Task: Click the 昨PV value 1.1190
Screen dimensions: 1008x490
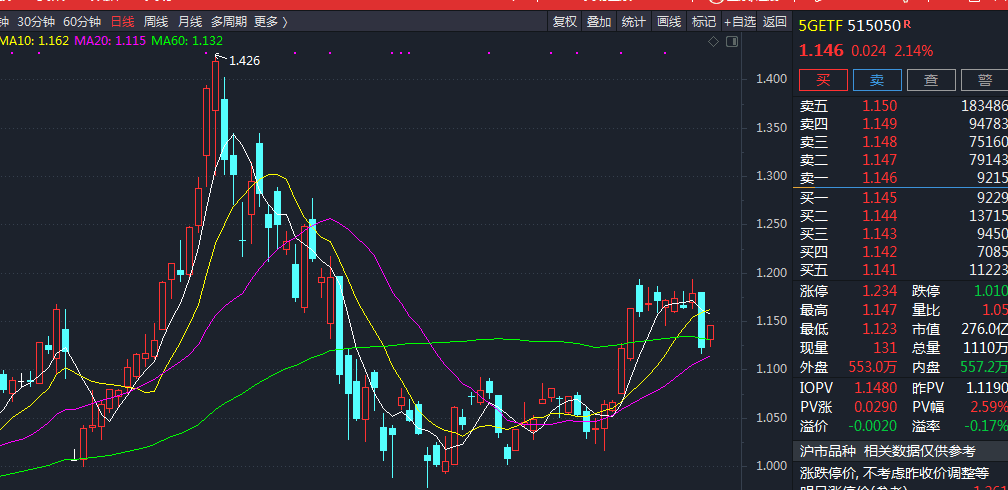Action: pos(987,388)
